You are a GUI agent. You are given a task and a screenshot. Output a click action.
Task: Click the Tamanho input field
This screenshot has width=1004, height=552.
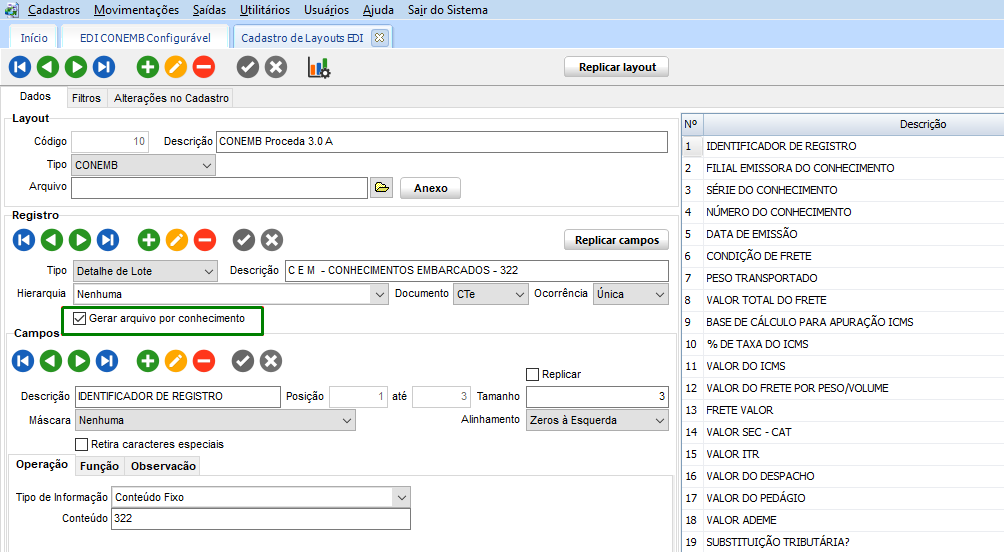597,396
